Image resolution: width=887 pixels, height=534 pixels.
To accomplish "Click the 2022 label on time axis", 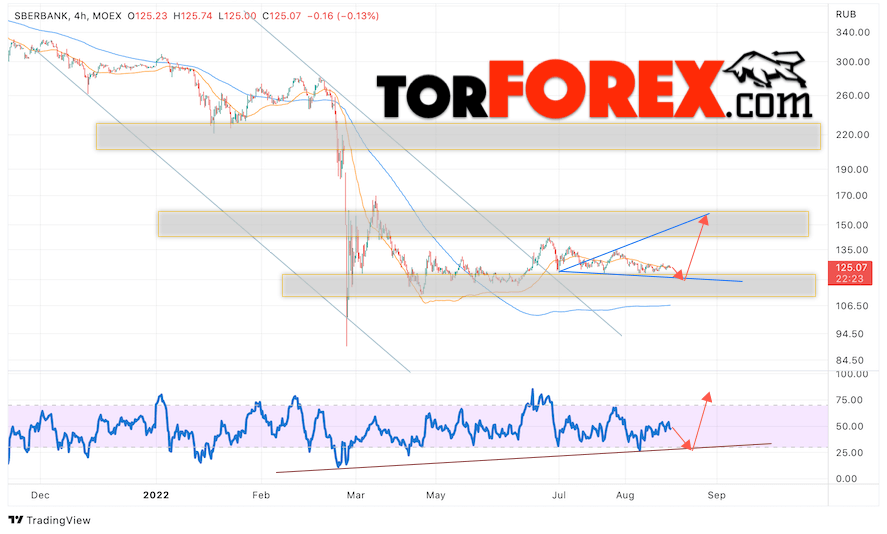I will (156, 496).
